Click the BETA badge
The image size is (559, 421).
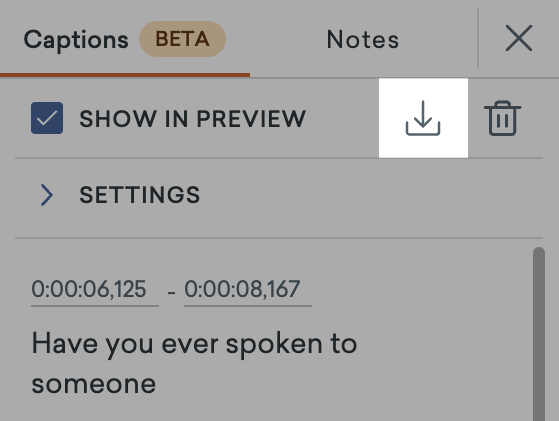click(182, 39)
